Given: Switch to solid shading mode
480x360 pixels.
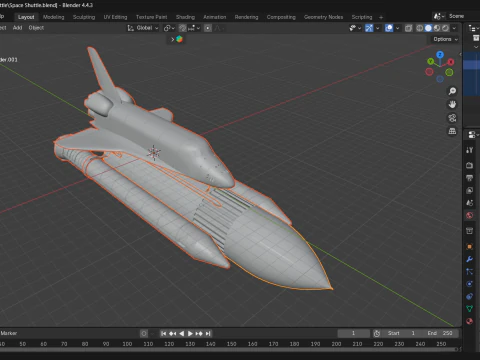Looking at the screenshot, I should click(428, 28).
